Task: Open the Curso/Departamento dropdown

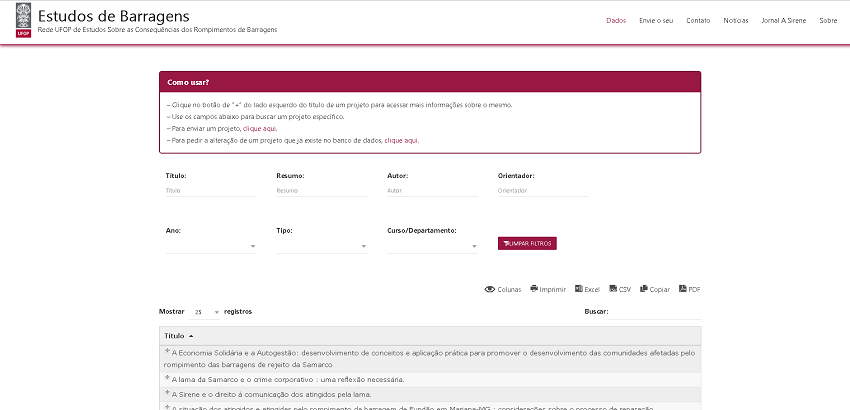Action: tap(432, 245)
